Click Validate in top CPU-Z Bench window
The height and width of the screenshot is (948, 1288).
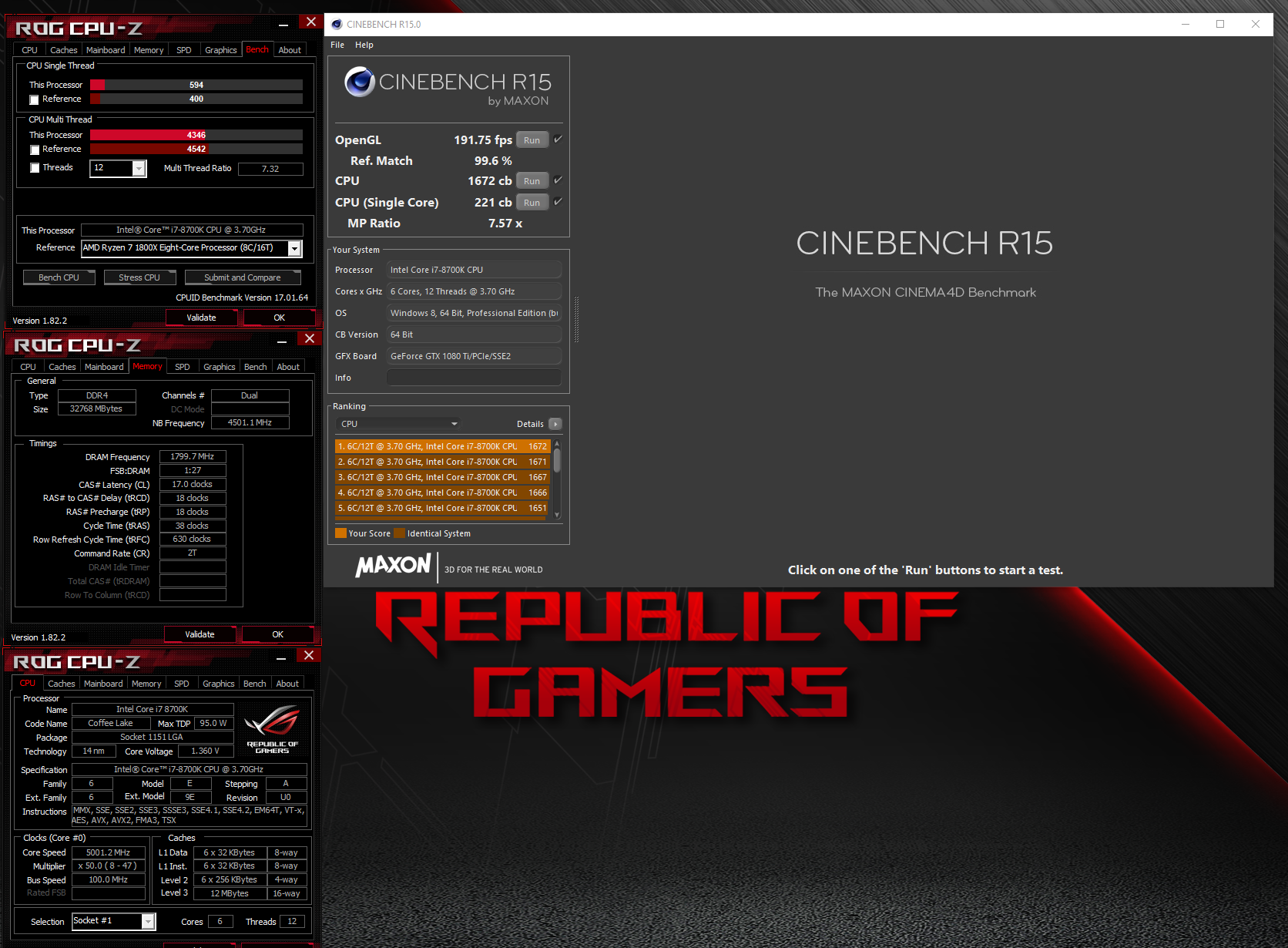coord(202,318)
